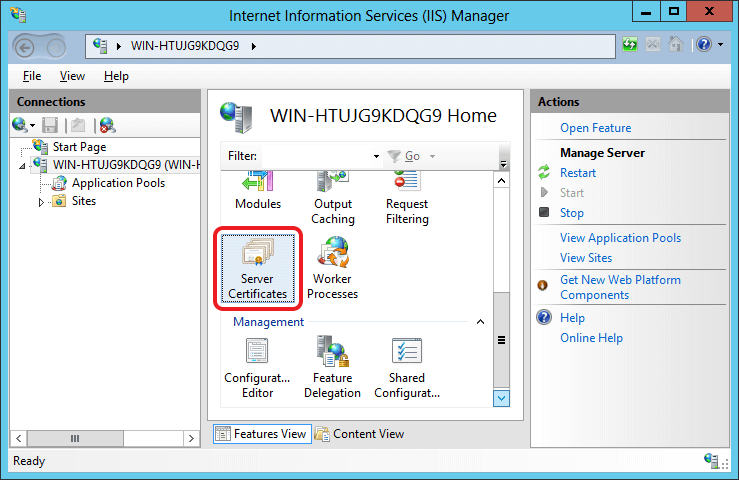The width and height of the screenshot is (739, 480).
Task: Click the Open Feature action link
Action: (595, 128)
